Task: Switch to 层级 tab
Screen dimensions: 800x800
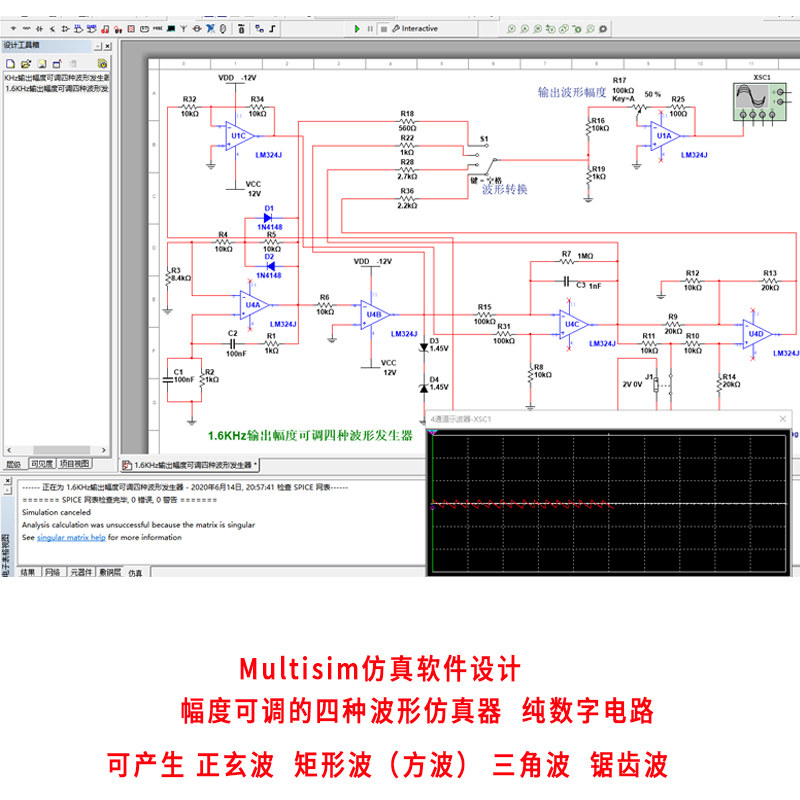Action: coord(14,464)
